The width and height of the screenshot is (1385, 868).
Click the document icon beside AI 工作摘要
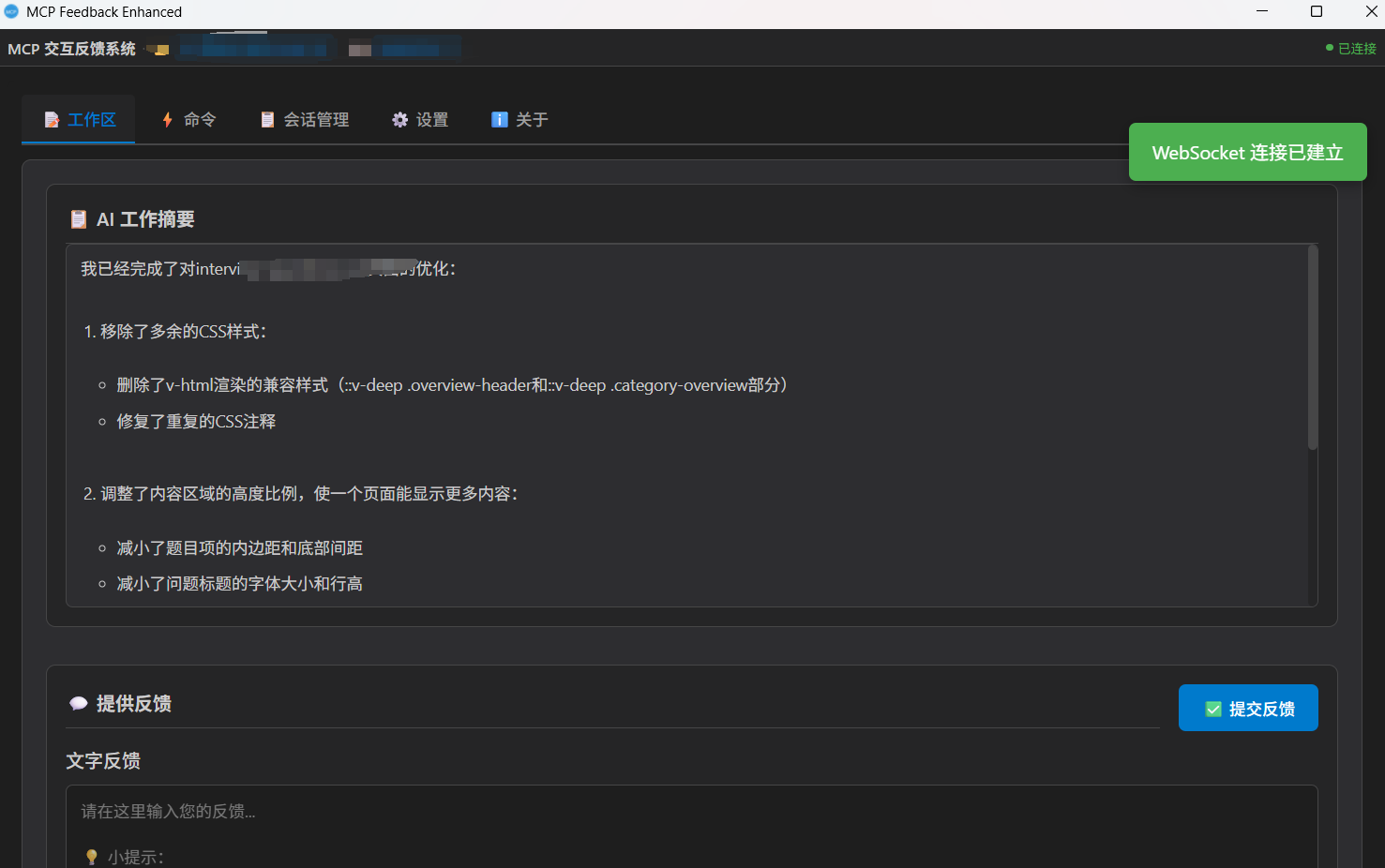(79, 218)
